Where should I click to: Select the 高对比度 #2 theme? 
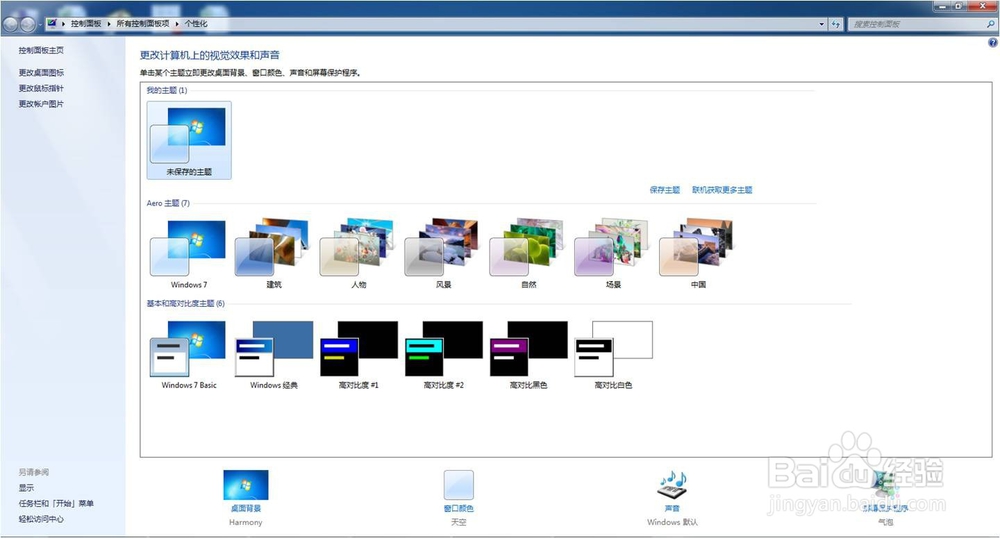point(443,354)
